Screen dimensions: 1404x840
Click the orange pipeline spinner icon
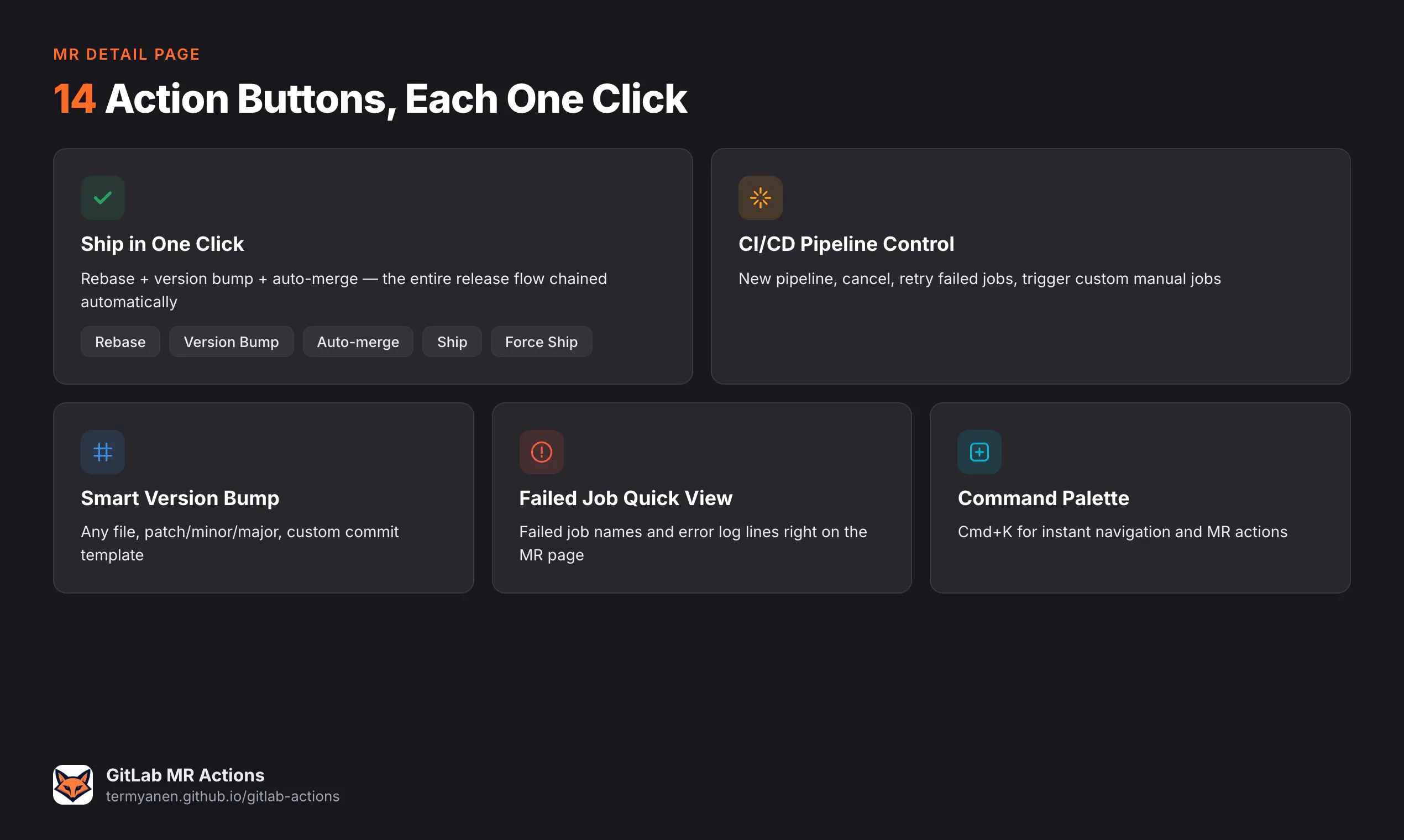760,197
